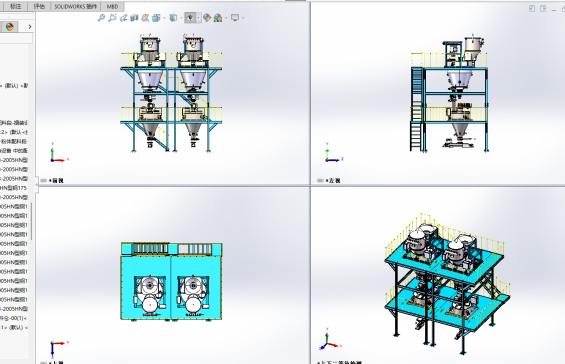Click the assembly model in the isometric view
565x364 pixels.
(x=448, y=284)
